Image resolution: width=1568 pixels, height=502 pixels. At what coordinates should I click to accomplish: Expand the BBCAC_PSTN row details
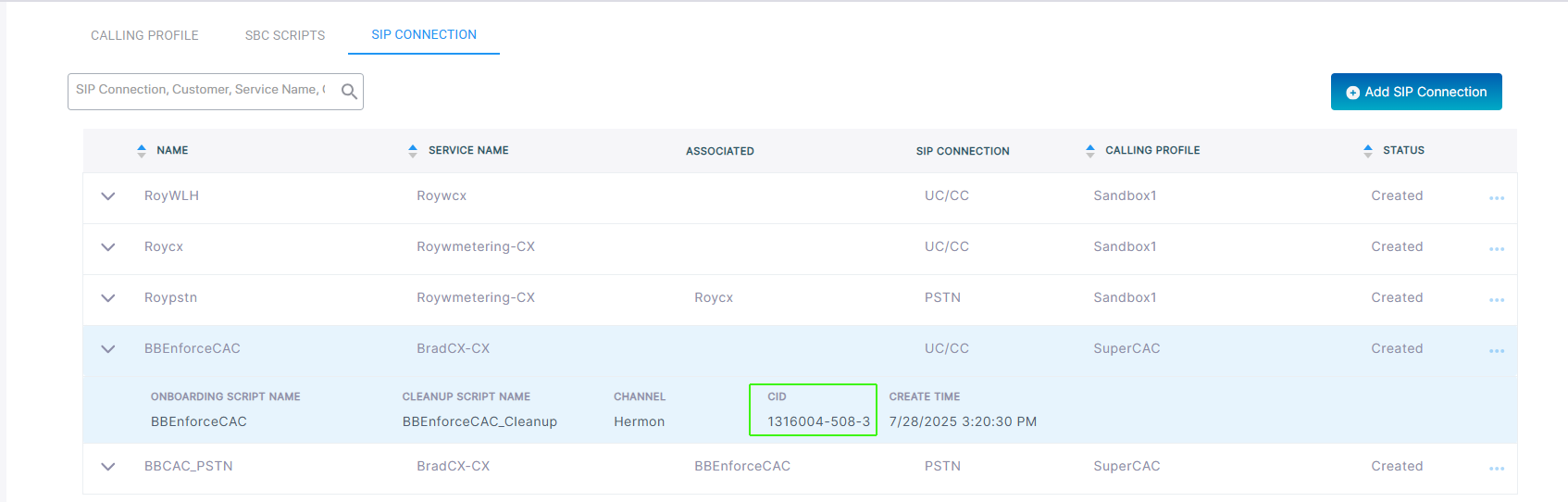[x=108, y=467]
